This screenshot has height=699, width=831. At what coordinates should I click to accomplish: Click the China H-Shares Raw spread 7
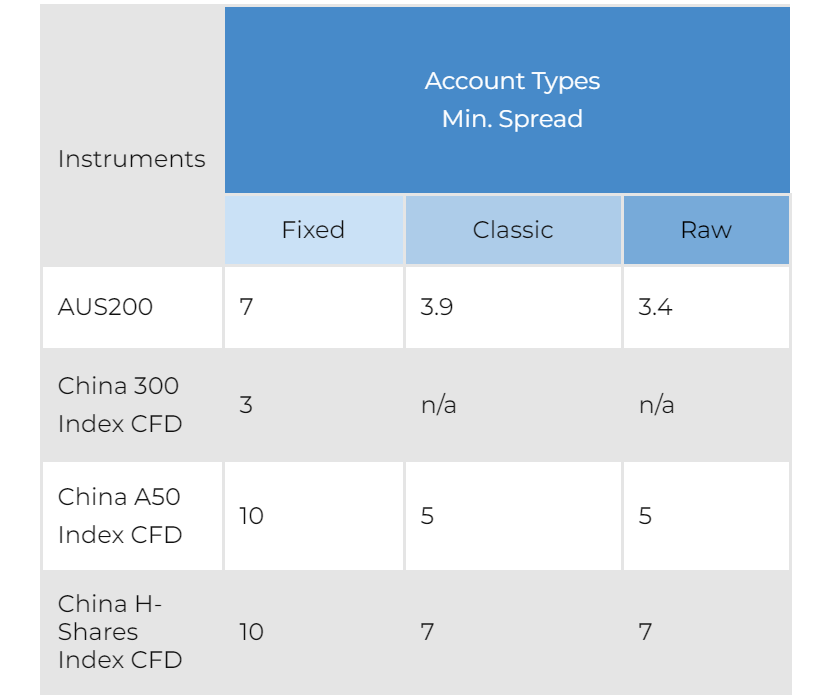point(645,632)
